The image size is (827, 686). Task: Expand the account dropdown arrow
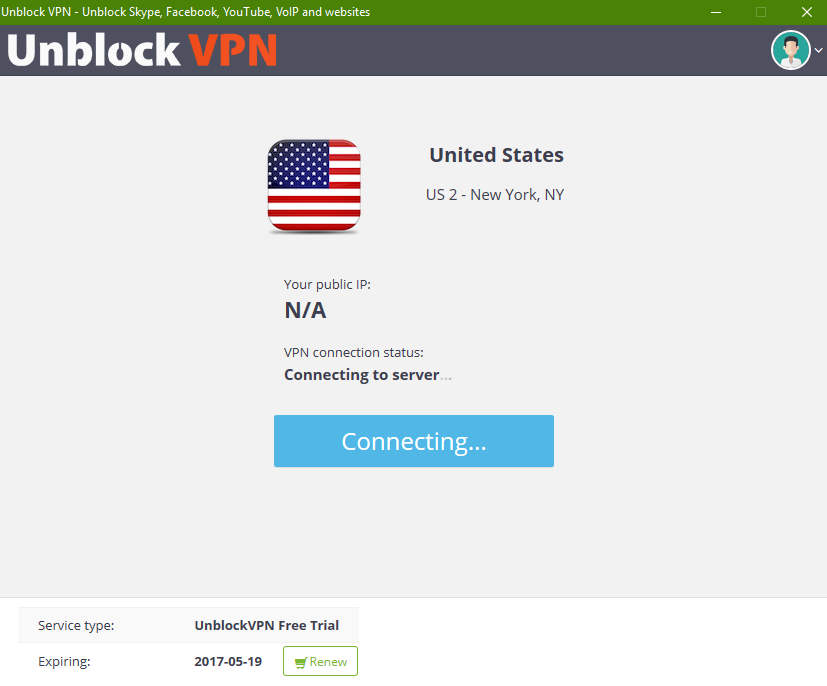click(x=819, y=51)
